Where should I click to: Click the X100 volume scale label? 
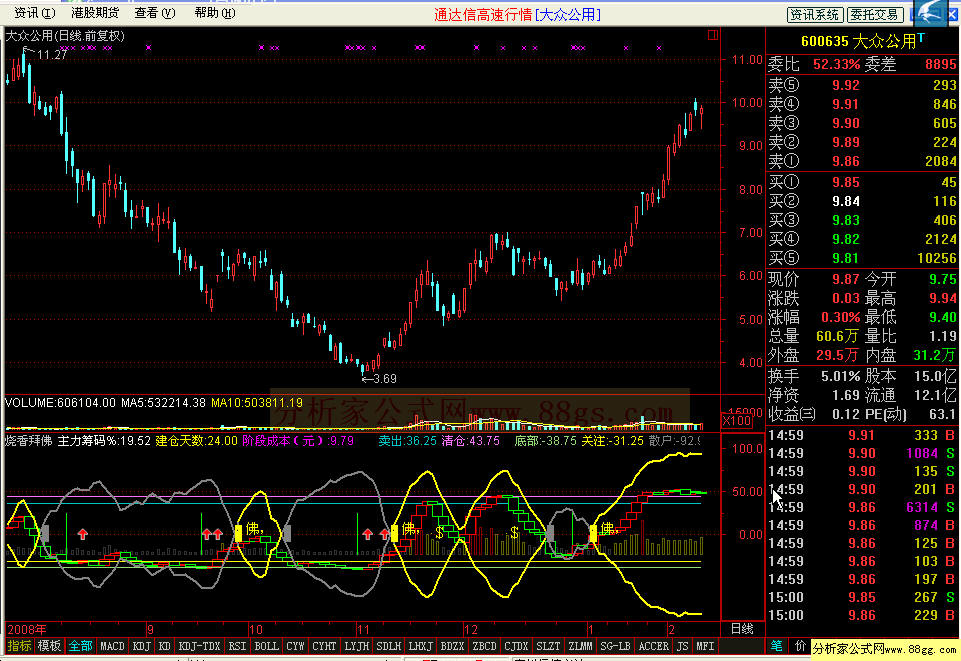[737, 421]
